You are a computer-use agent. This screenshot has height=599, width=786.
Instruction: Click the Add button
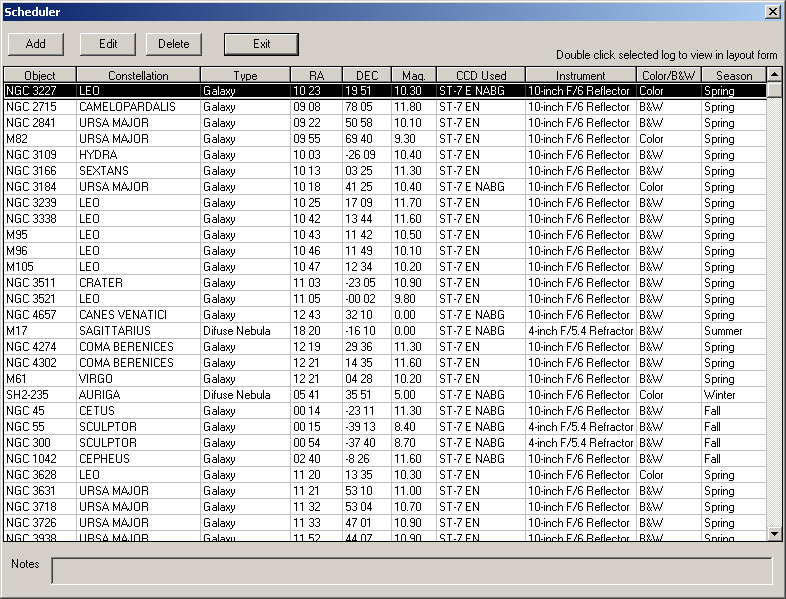click(36, 44)
